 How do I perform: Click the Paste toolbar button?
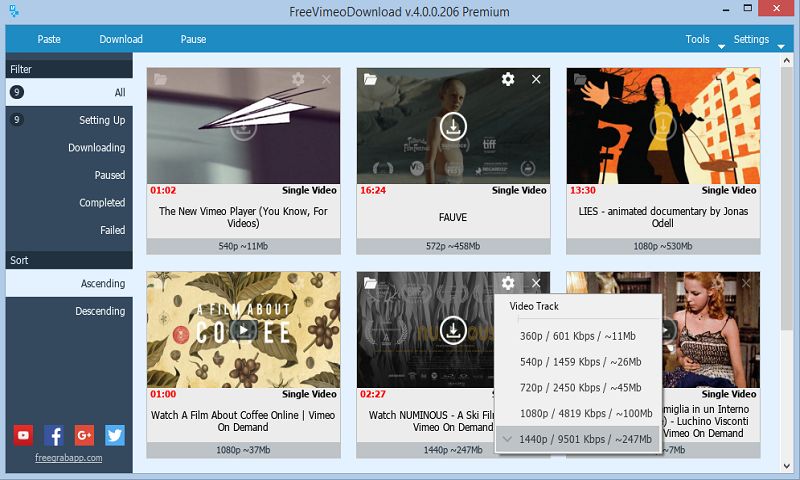pos(49,39)
